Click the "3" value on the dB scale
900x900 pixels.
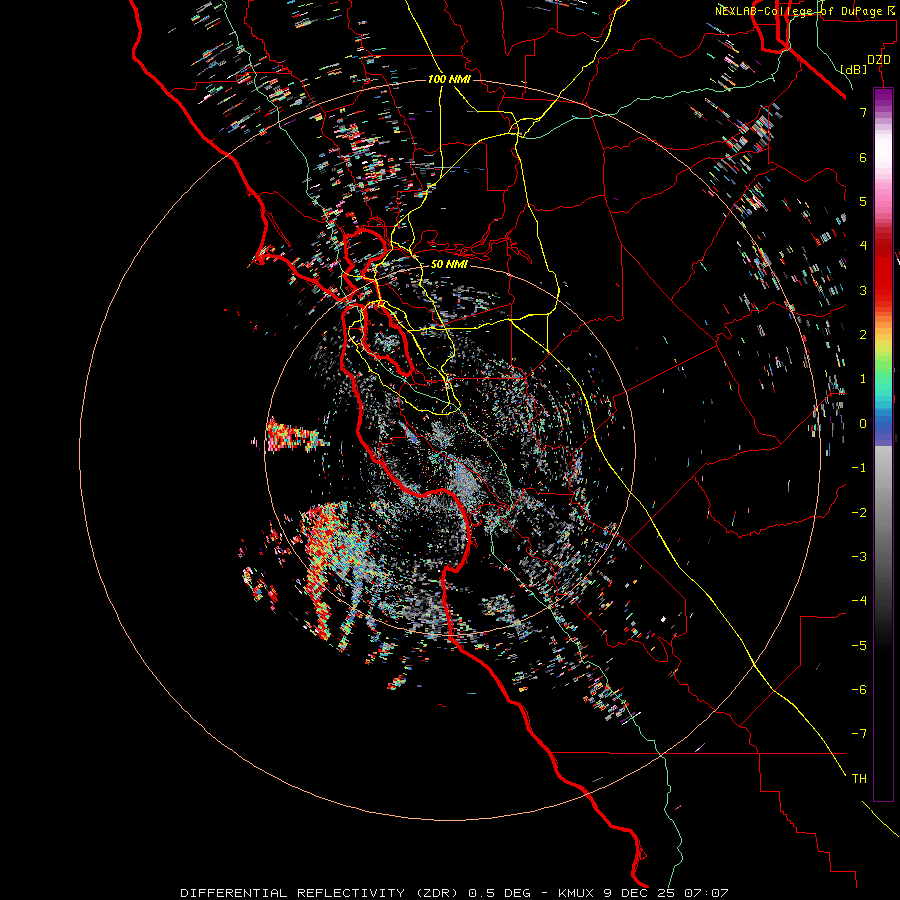863,290
